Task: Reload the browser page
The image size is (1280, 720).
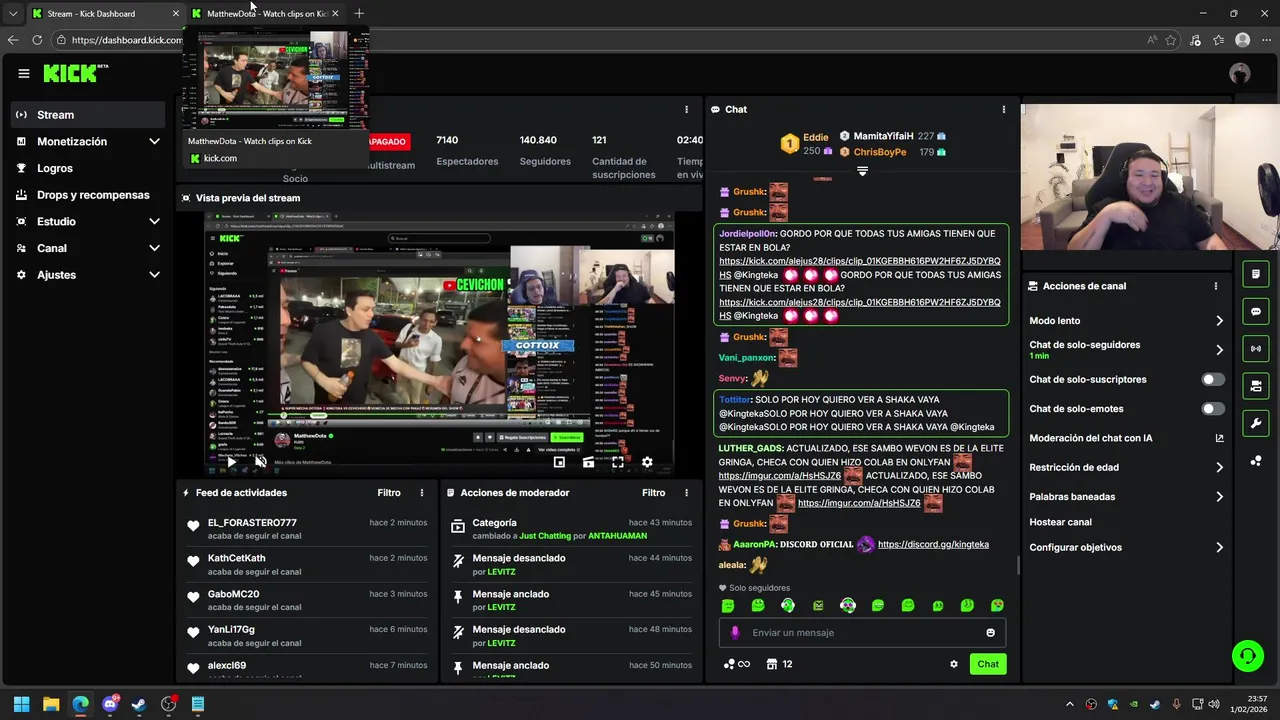Action: coord(37,40)
